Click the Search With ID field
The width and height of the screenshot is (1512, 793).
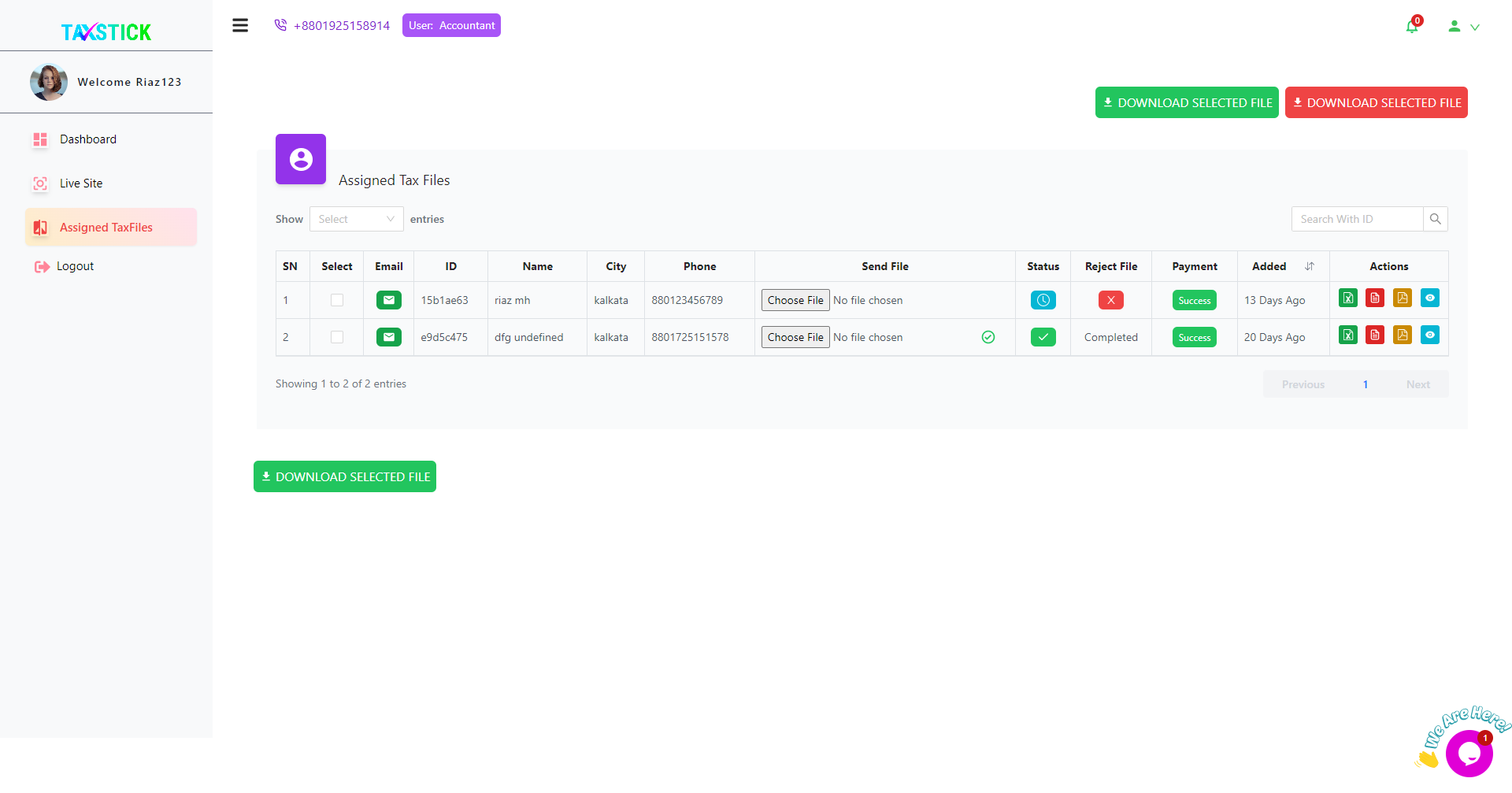click(1357, 219)
